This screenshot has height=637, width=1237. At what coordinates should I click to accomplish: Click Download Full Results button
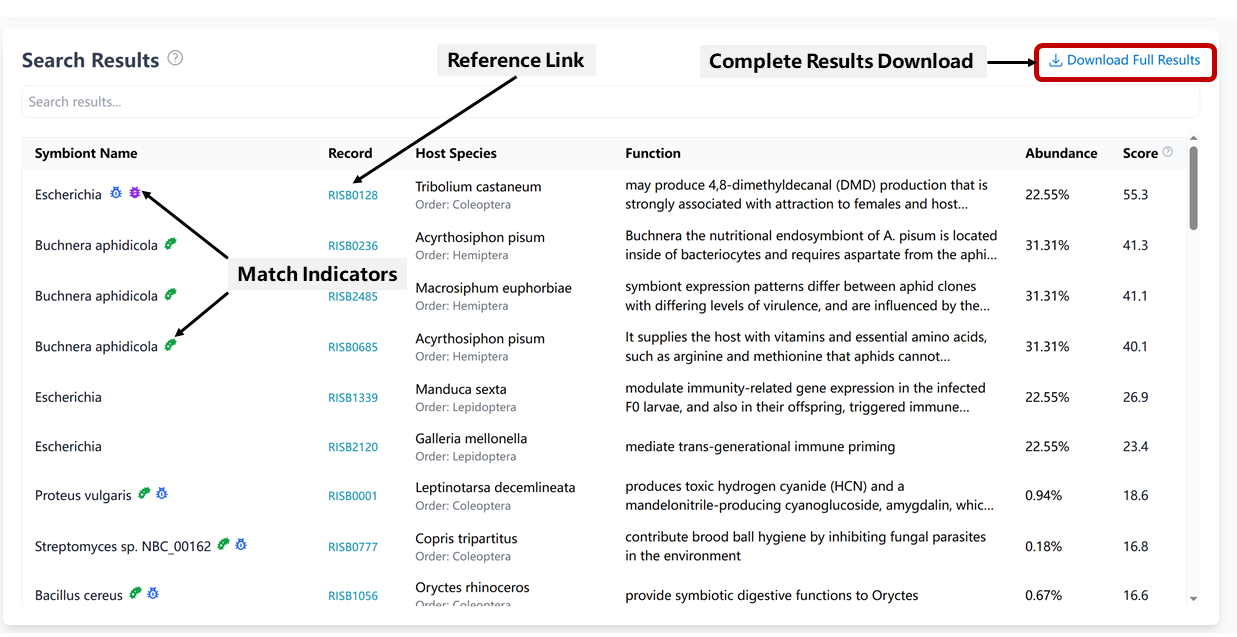[x=1125, y=61]
